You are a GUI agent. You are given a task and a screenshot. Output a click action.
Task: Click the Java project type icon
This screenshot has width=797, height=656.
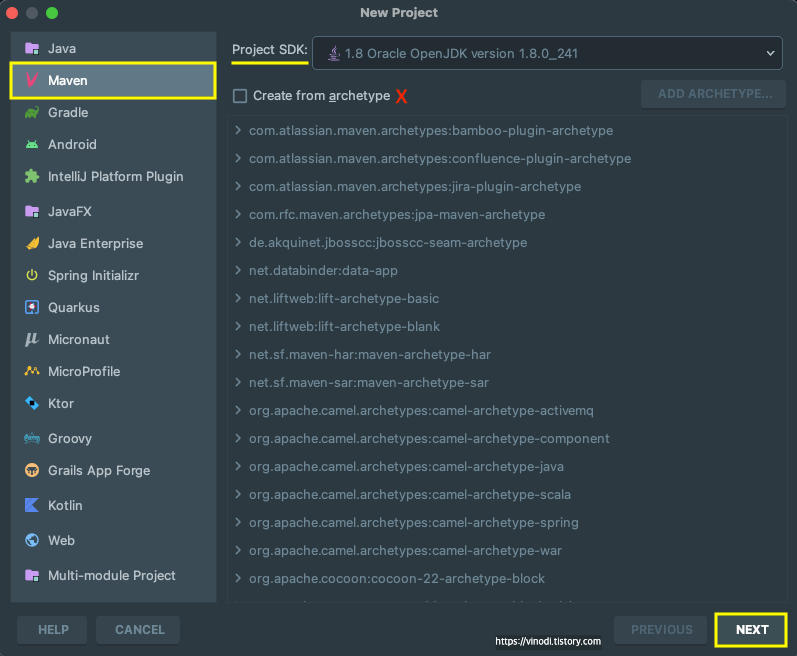32,49
